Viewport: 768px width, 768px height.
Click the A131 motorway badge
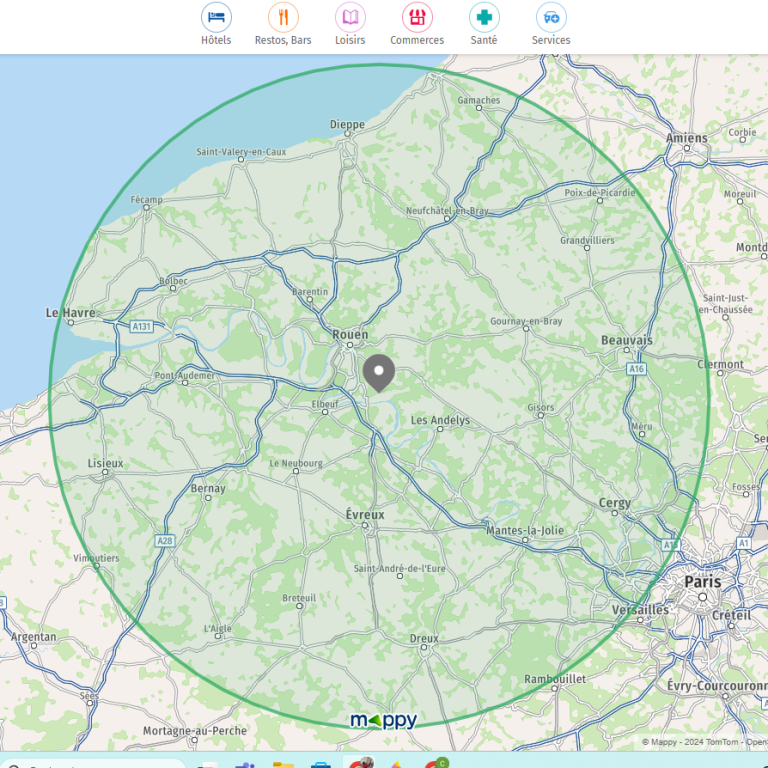[x=141, y=326]
